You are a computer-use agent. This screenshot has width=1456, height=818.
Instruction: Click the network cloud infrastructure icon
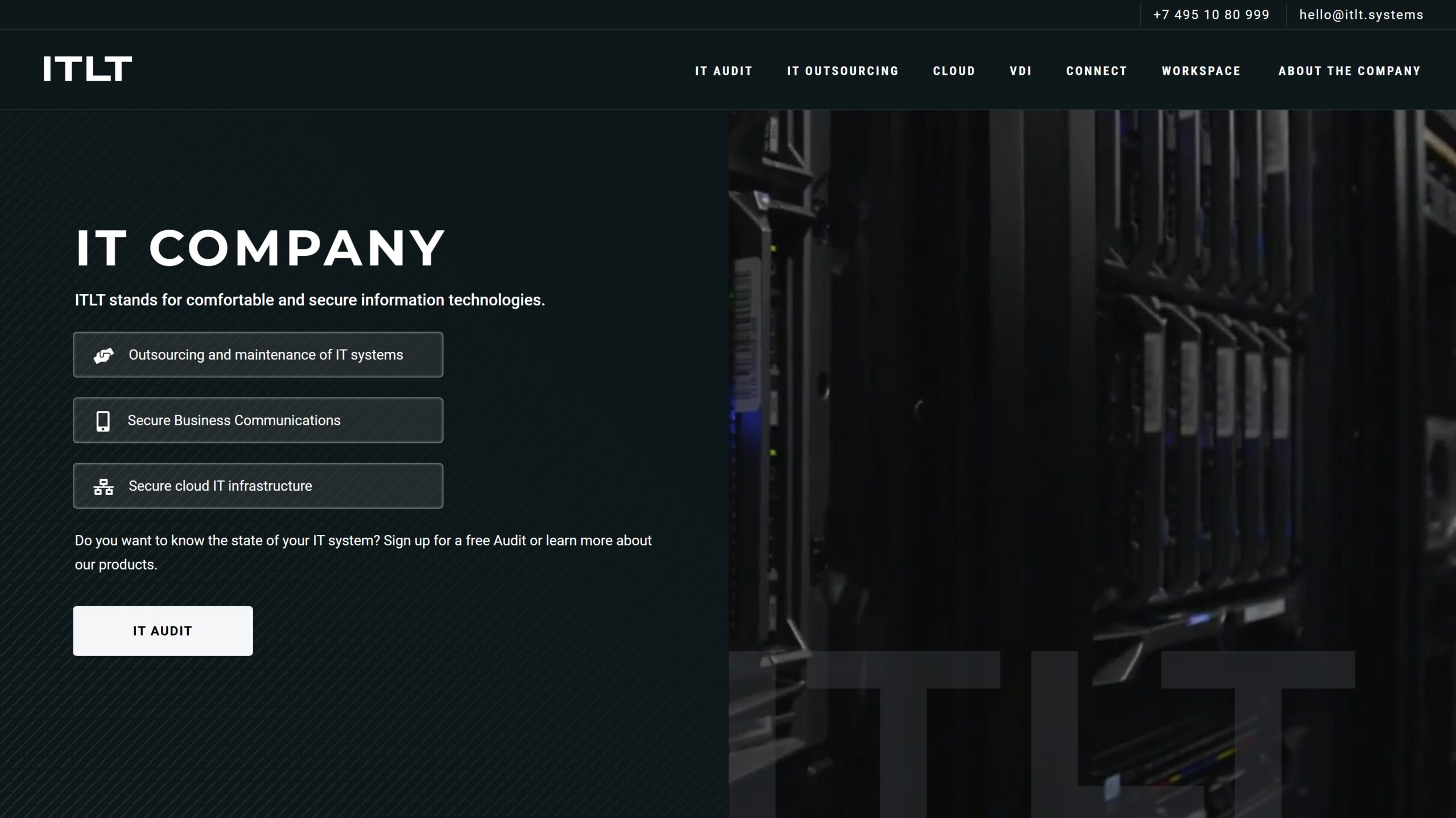tap(104, 487)
